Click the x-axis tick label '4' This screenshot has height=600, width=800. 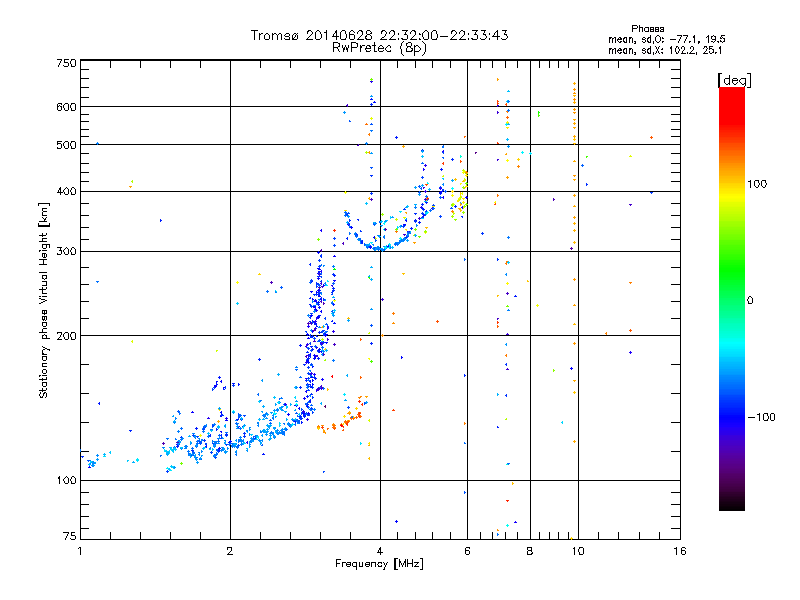coord(380,551)
